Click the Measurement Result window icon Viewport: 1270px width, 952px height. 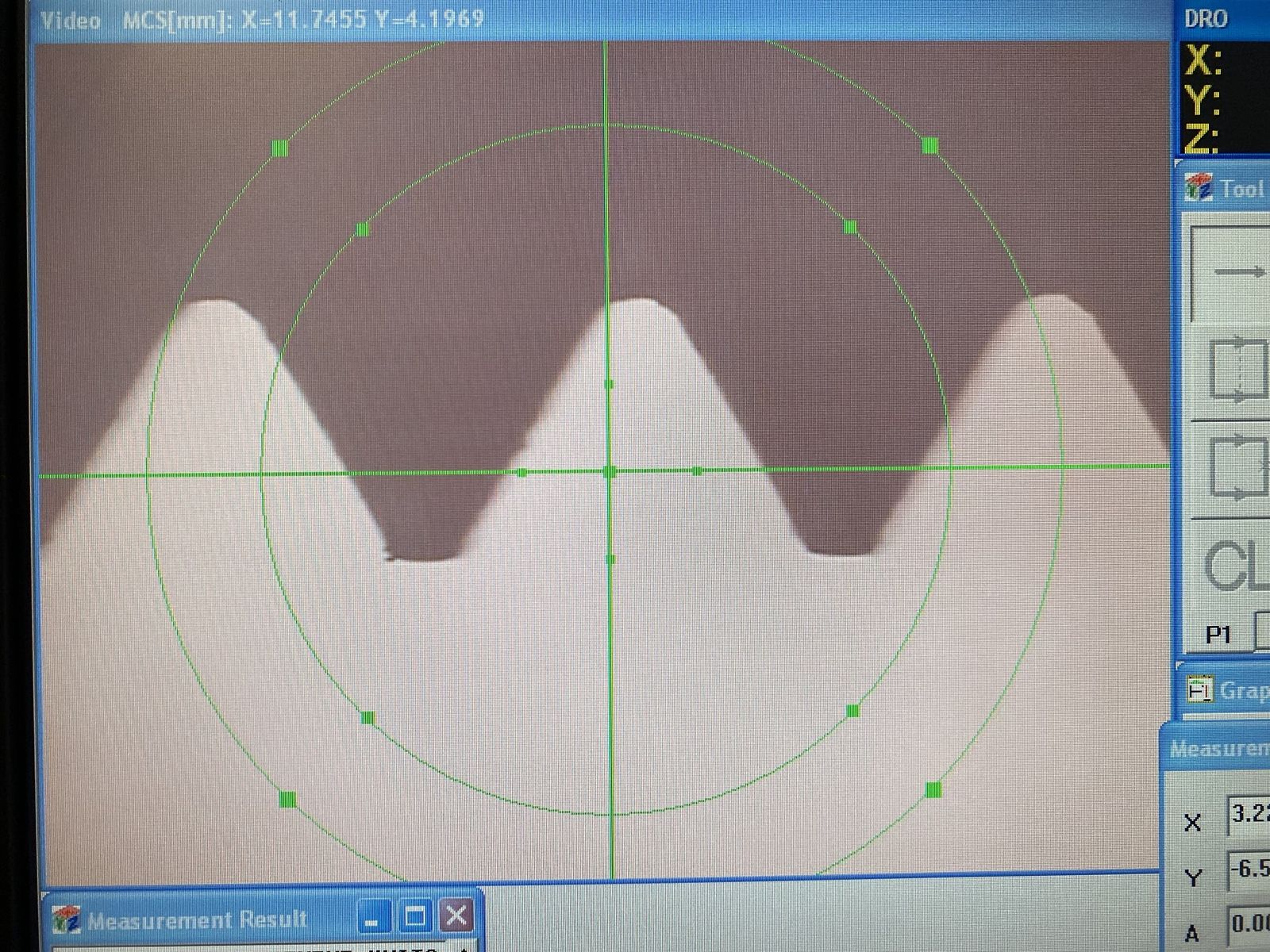[x=67, y=919]
